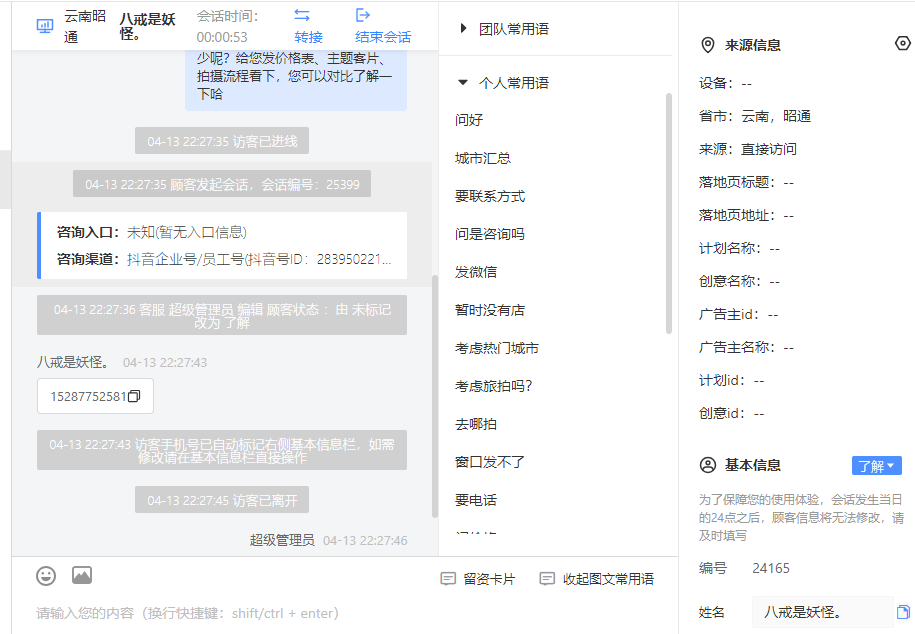915x634 pixels.
Task: Click the 会话编号 25399 system message
Action: coord(222,184)
